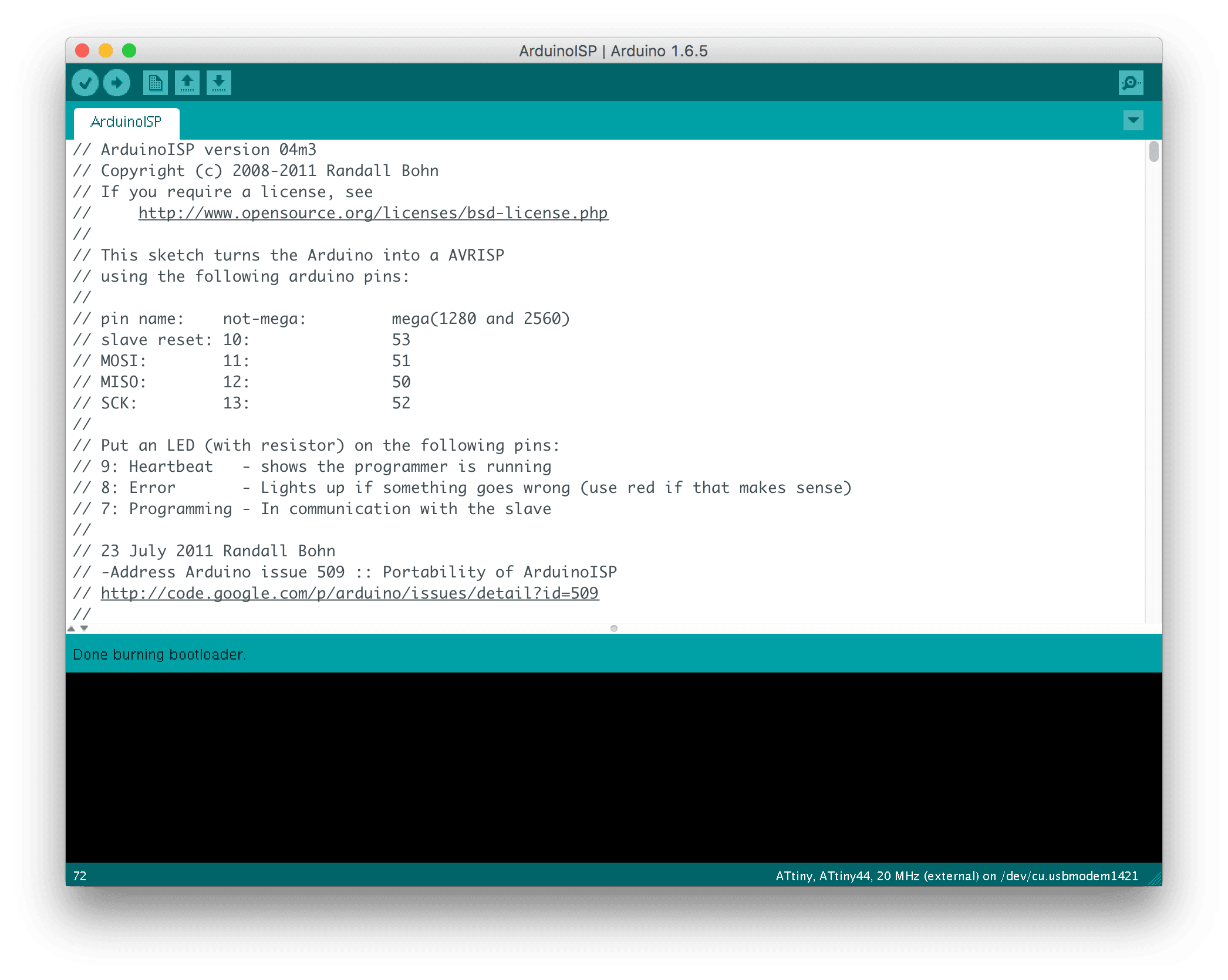The height and width of the screenshot is (980, 1228).
Task: Collapse editor with the up triangle on divider
Action: (x=72, y=628)
